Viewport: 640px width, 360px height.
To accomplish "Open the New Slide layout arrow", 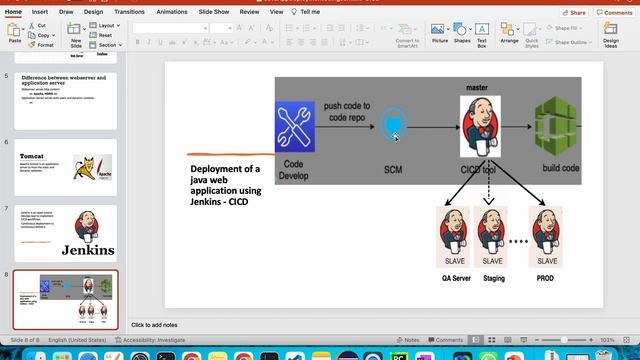I will [x=84, y=29].
